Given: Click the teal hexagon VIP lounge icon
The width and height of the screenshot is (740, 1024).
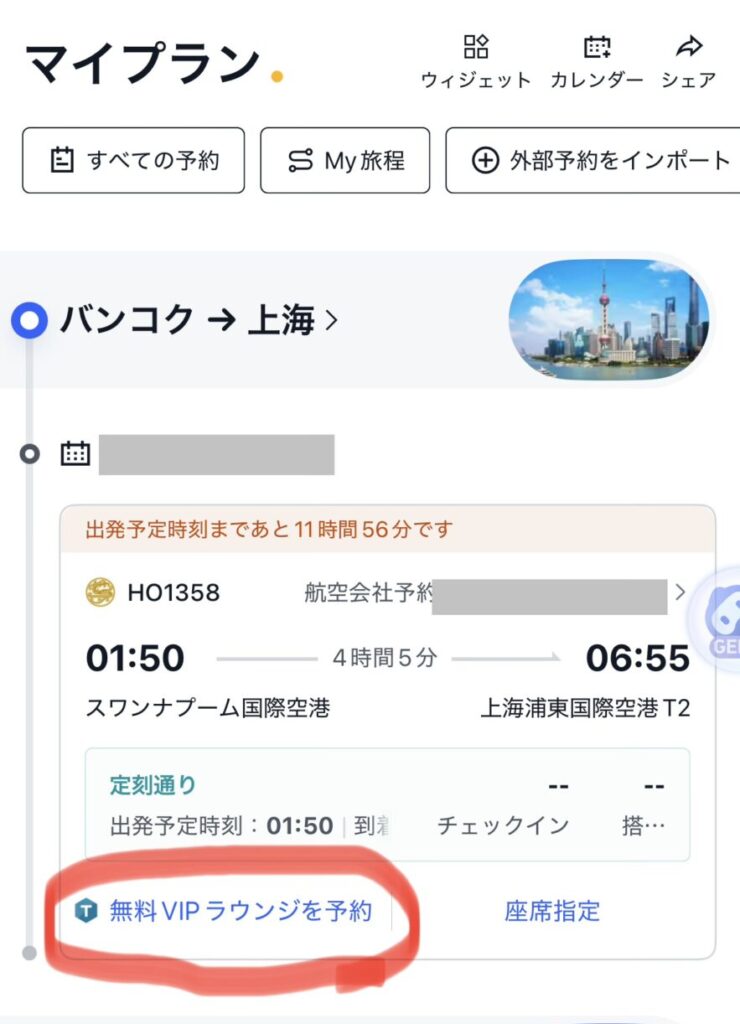Looking at the screenshot, I should pos(88,911).
